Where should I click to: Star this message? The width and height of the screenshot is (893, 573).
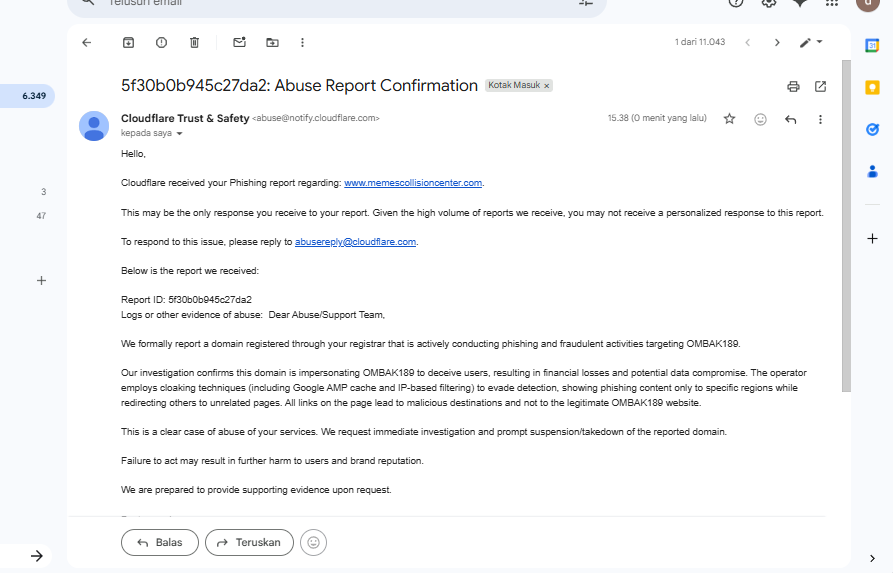tap(729, 119)
